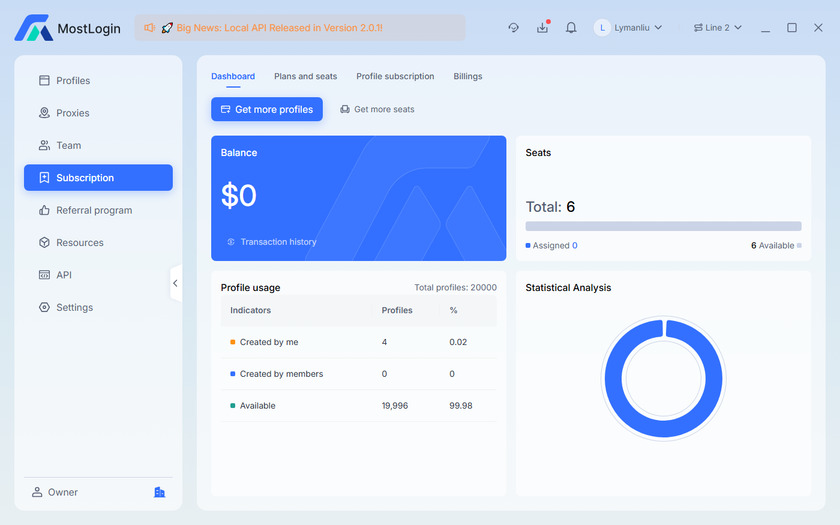
Task: Open the Lymanliu account menu
Action: (x=635, y=28)
